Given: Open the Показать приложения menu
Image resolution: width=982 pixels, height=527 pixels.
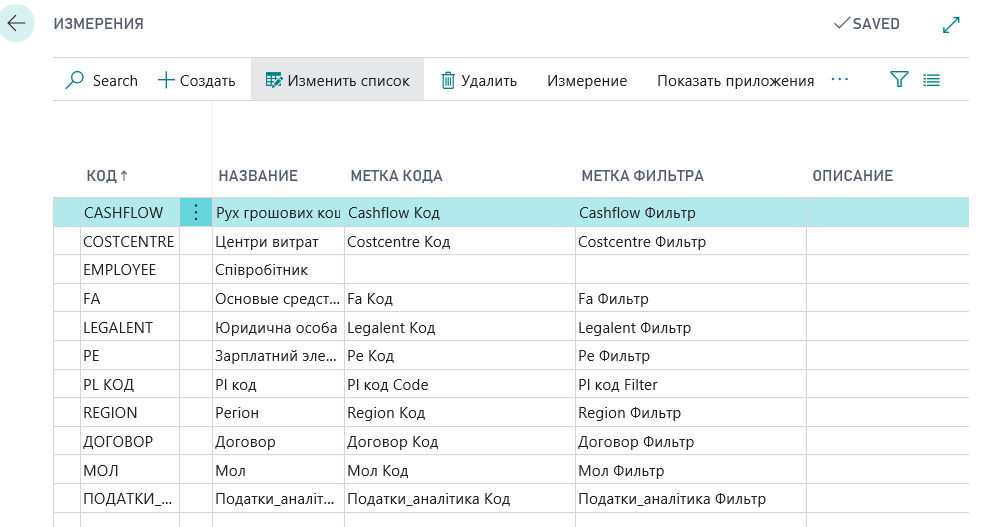Looking at the screenshot, I should [x=735, y=81].
